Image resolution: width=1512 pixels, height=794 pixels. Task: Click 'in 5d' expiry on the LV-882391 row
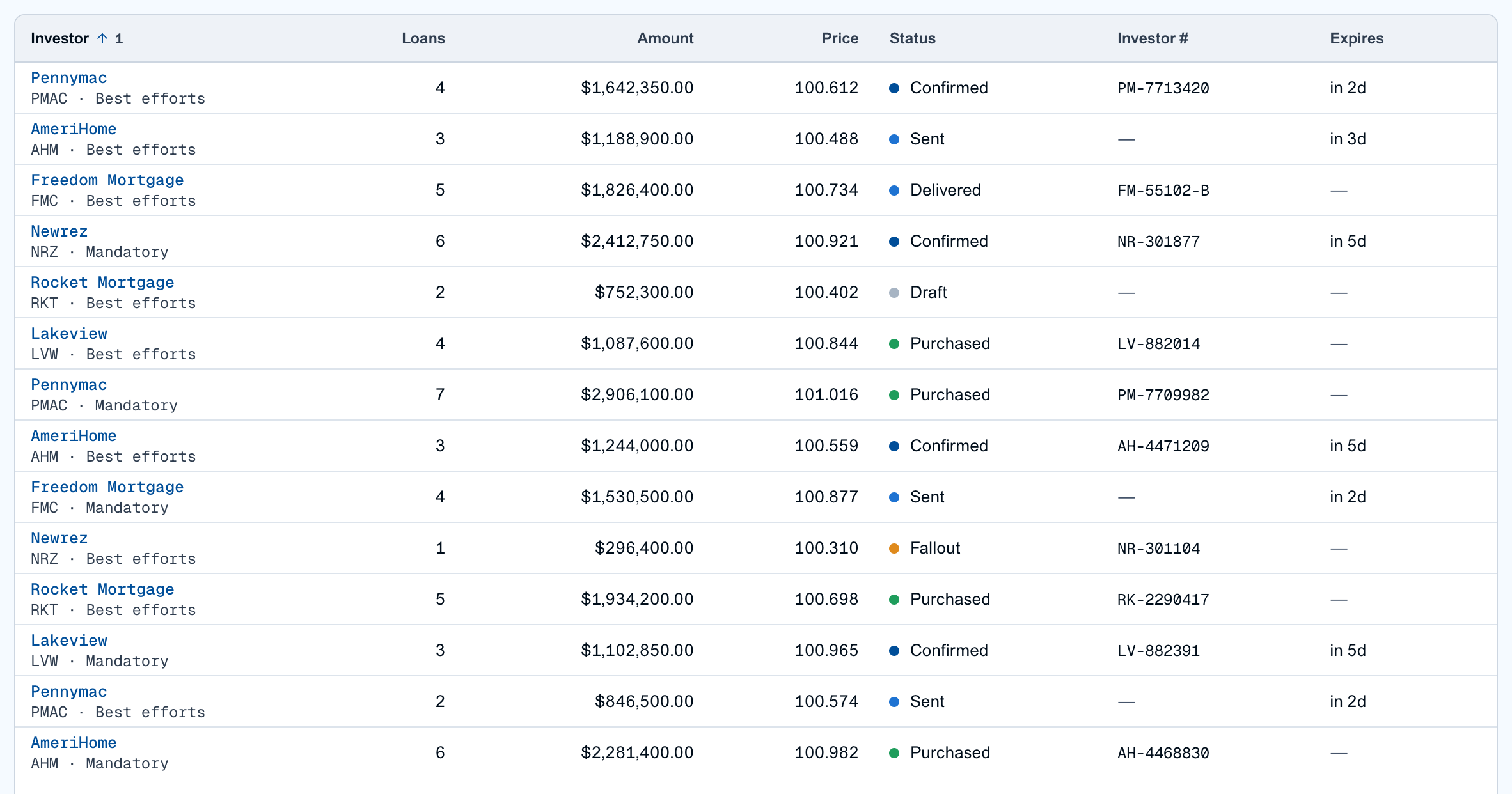click(1348, 650)
